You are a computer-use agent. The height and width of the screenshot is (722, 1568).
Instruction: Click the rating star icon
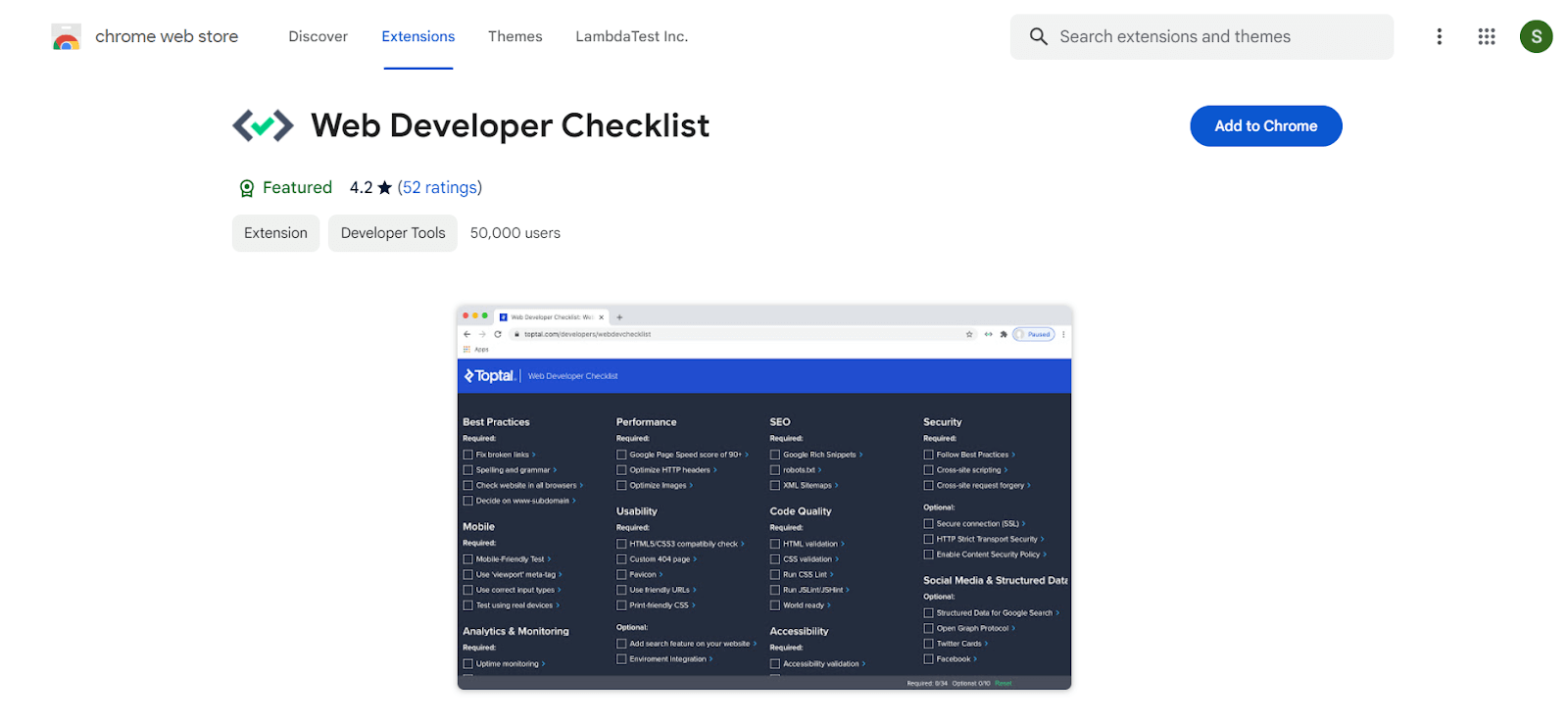[385, 187]
